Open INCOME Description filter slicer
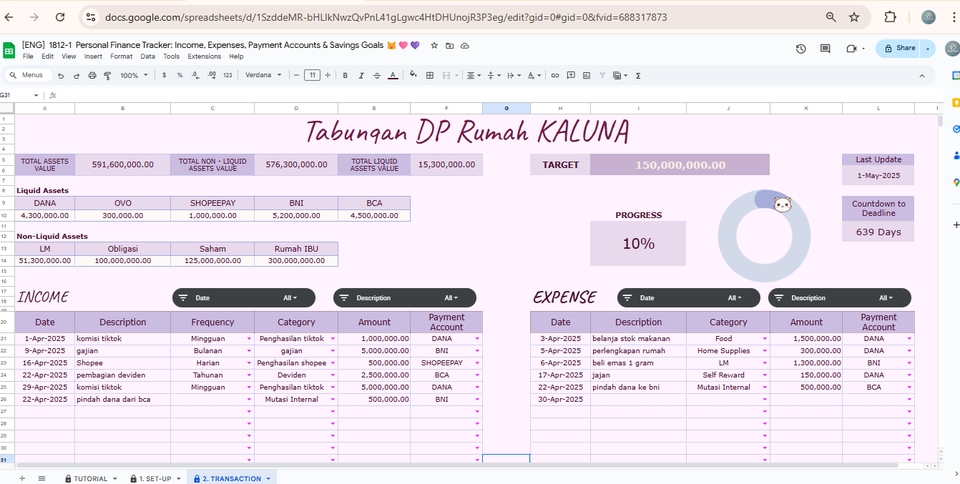This screenshot has width=960, height=484. coord(405,298)
